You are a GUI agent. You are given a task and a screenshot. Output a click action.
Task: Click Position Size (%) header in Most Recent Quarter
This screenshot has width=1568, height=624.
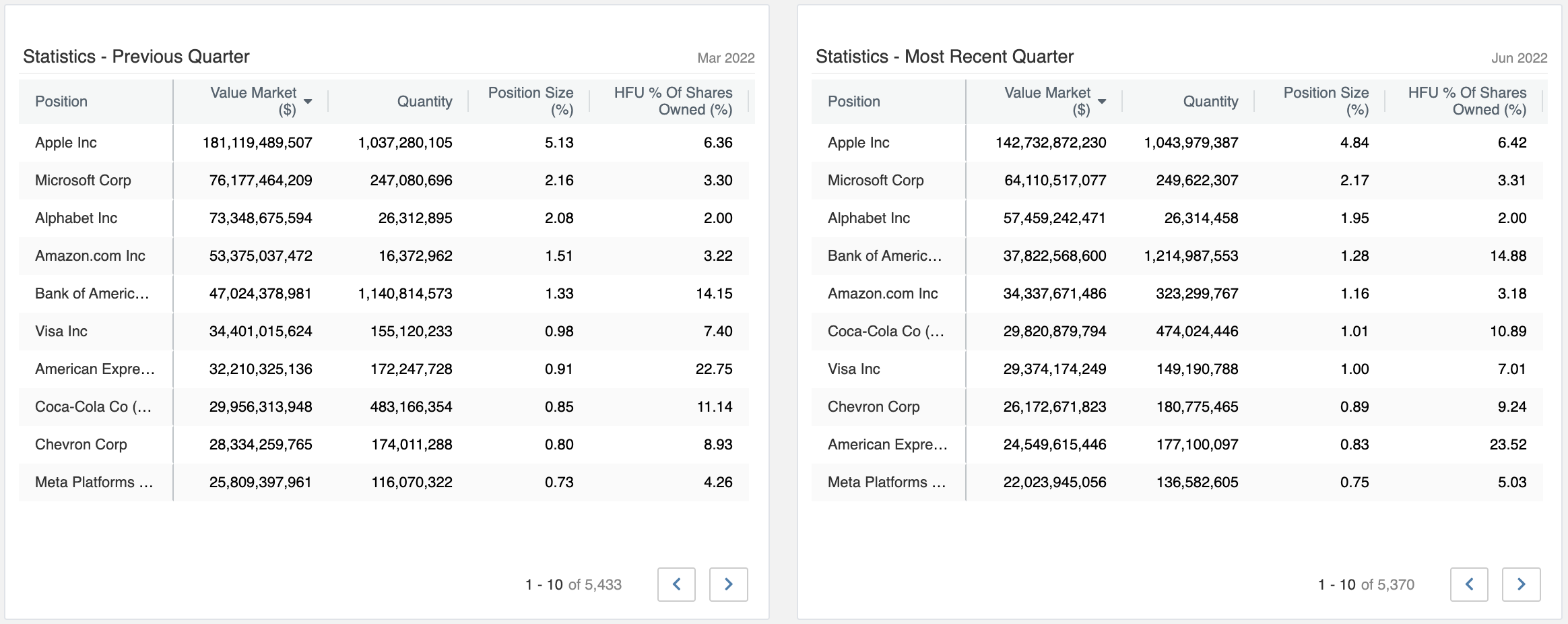[x=1326, y=101]
